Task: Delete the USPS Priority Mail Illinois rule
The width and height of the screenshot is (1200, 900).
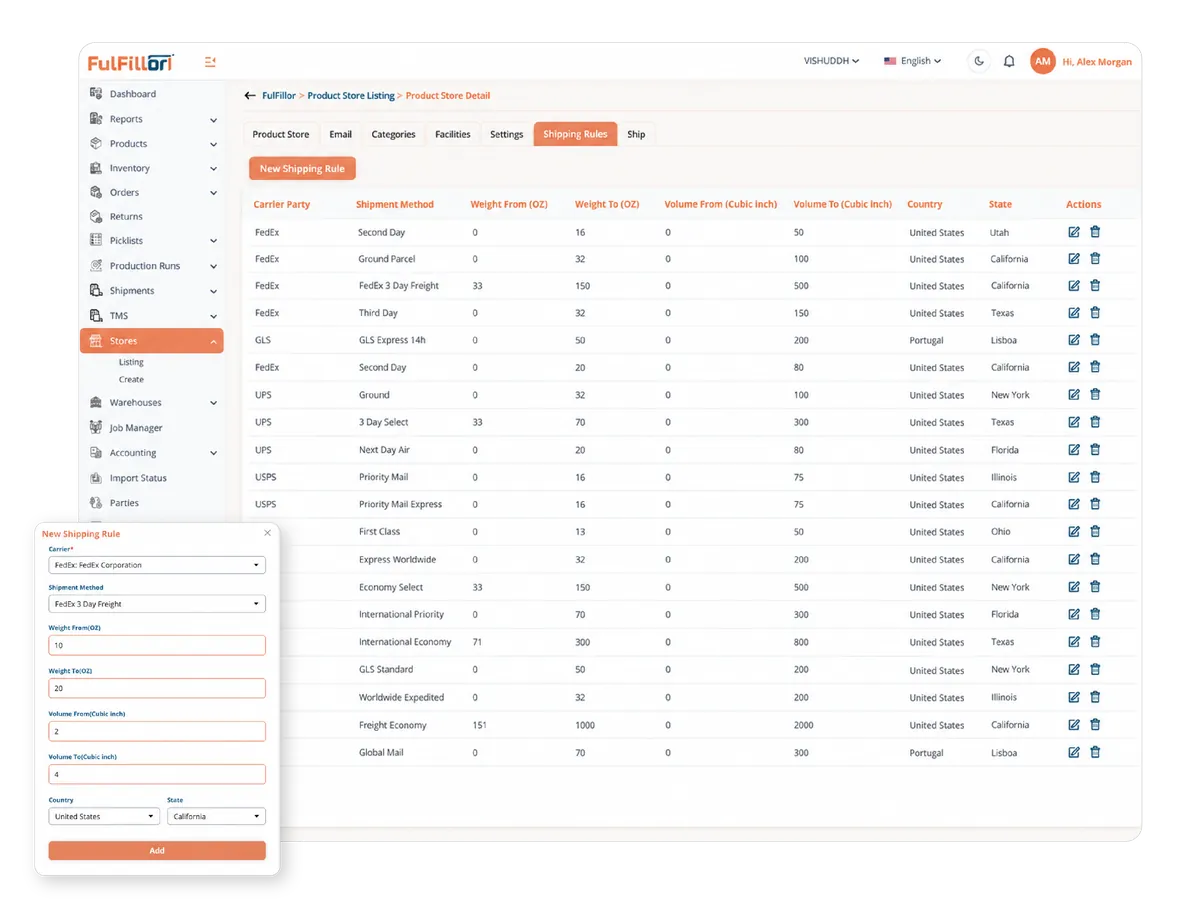Action: pyautogui.click(x=1095, y=477)
